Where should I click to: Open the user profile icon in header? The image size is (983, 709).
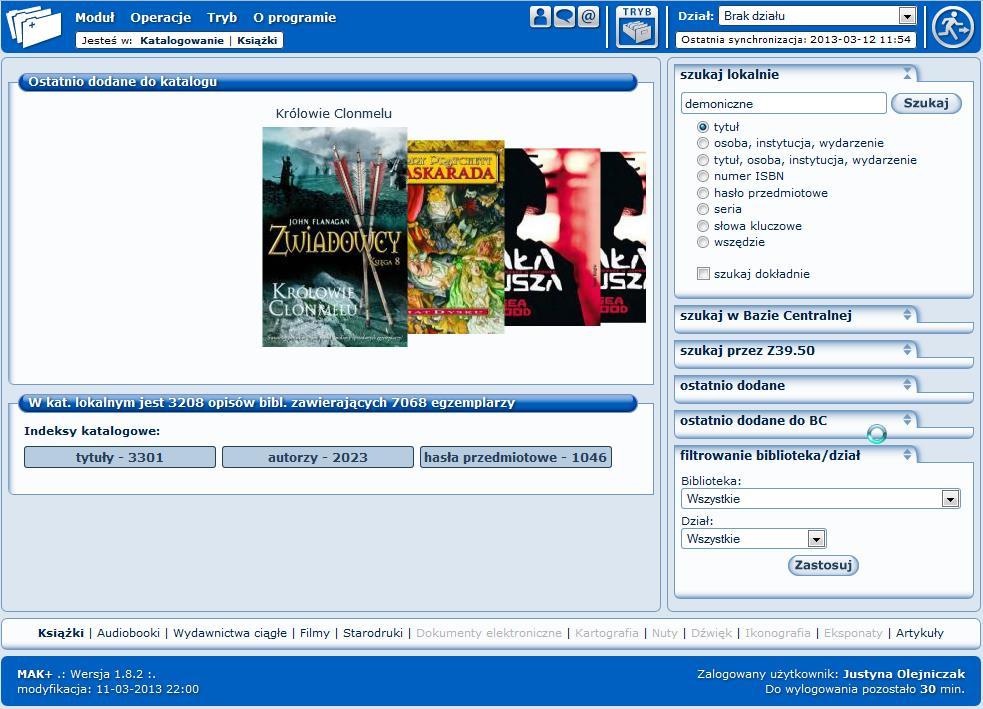[540, 16]
